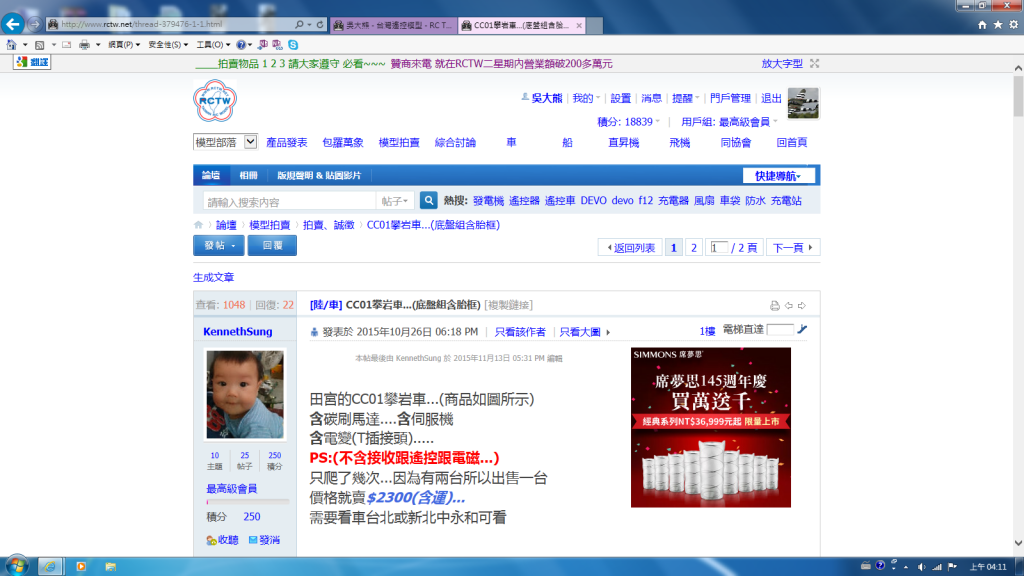Image resolution: width=1024 pixels, height=576 pixels.
Task: Open the Windows Start button
Action: (16, 566)
